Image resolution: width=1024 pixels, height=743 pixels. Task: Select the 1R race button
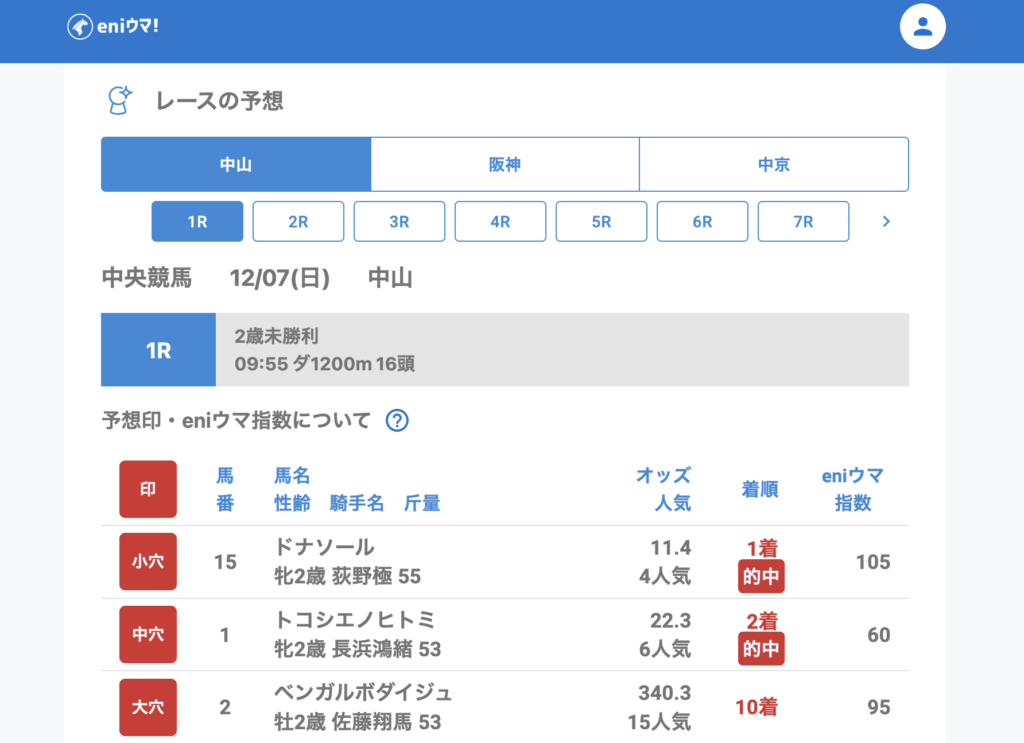197,222
